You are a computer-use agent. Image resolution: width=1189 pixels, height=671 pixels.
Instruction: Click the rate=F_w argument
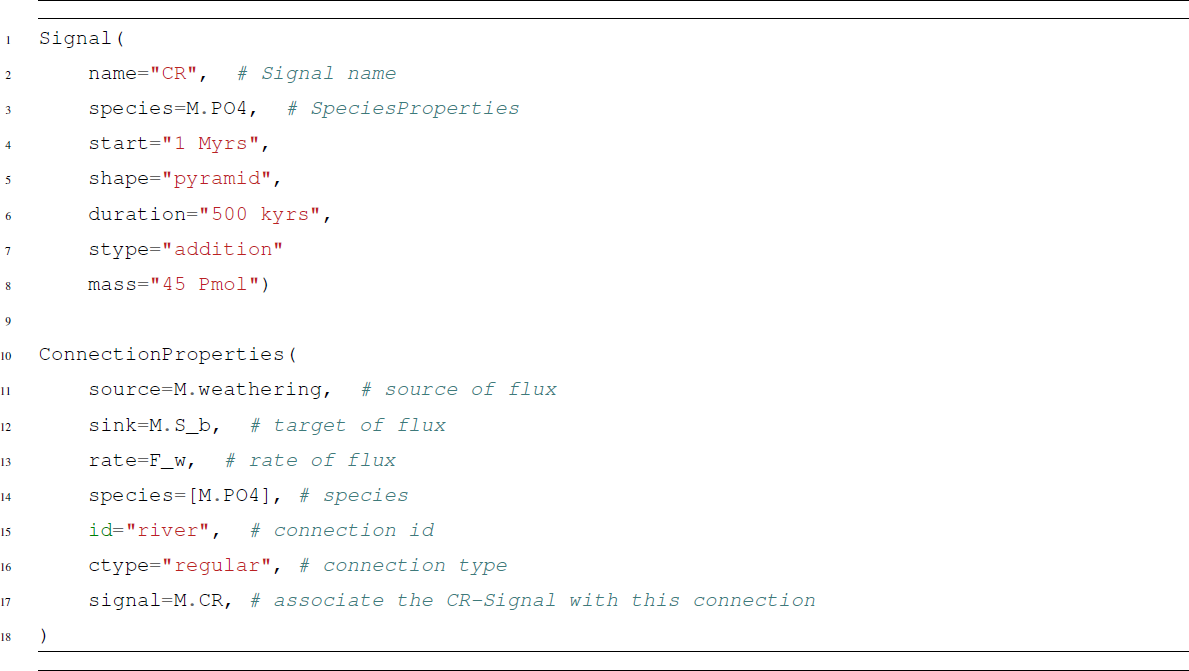click(149, 460)
